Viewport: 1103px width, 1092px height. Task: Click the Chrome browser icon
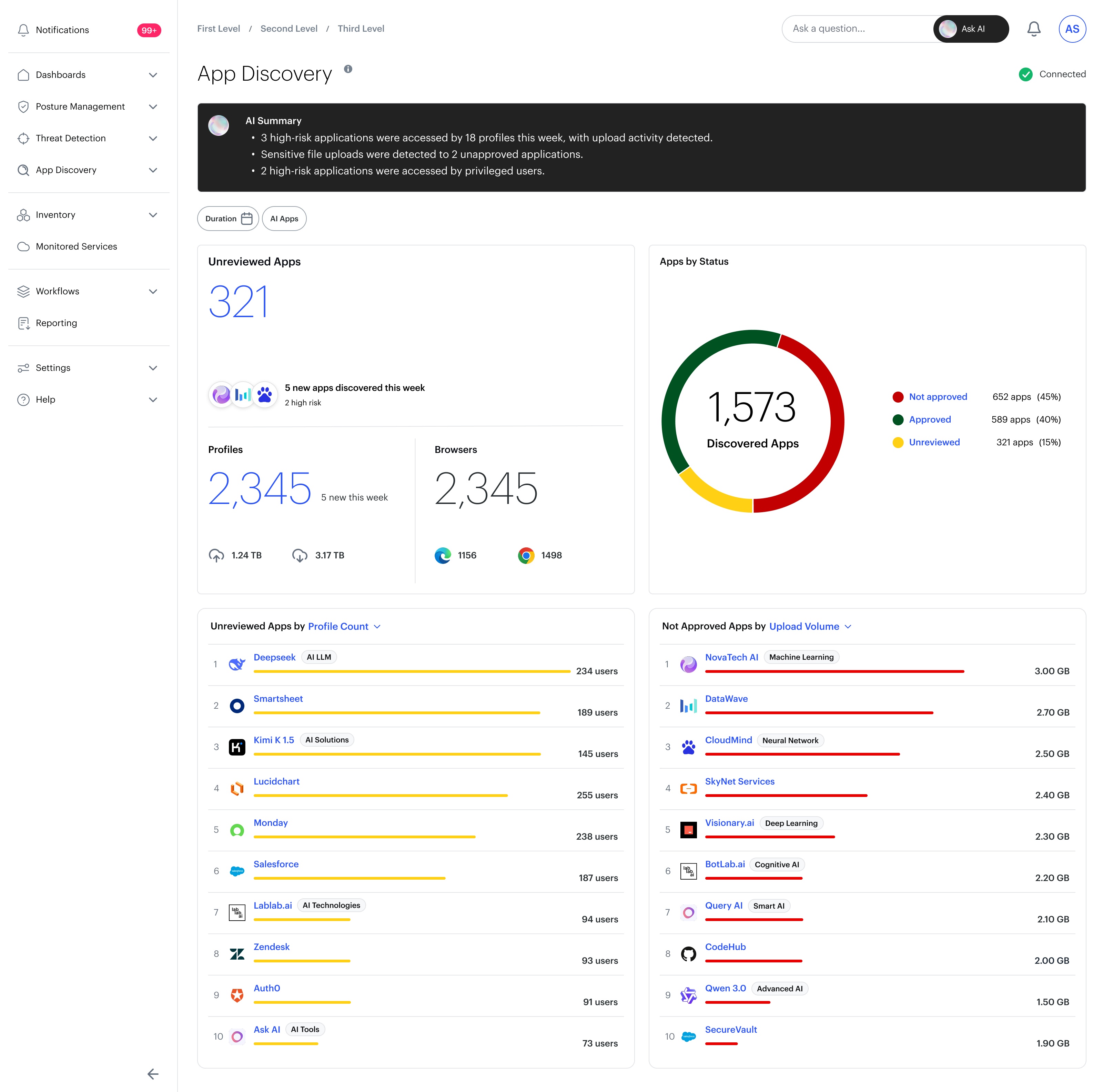526,555
